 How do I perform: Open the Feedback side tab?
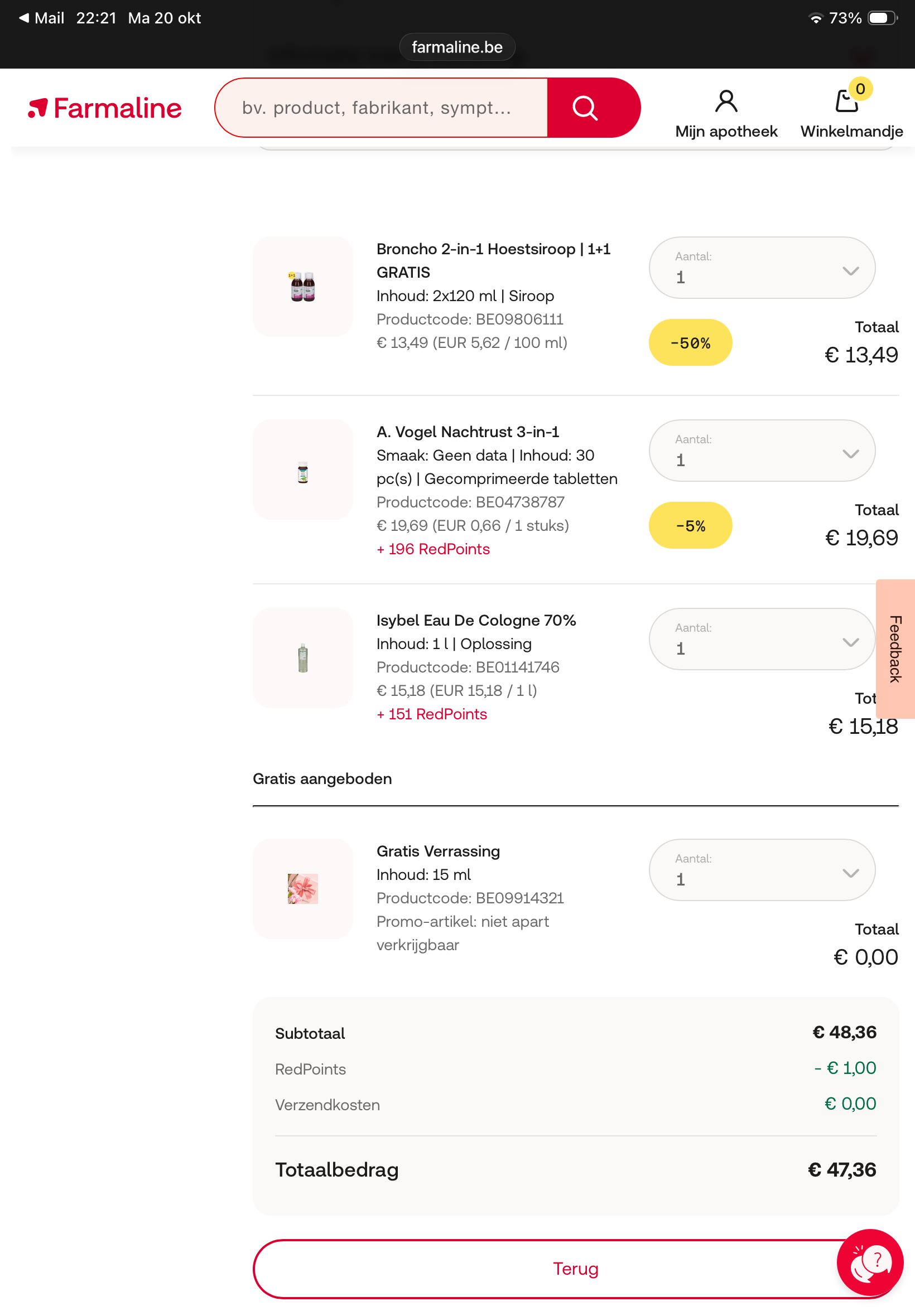click(x=895, y=649)
